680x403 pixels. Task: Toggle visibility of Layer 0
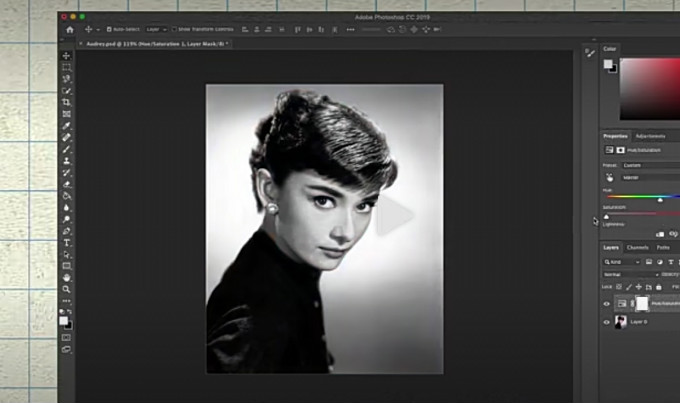pos(606,322)
